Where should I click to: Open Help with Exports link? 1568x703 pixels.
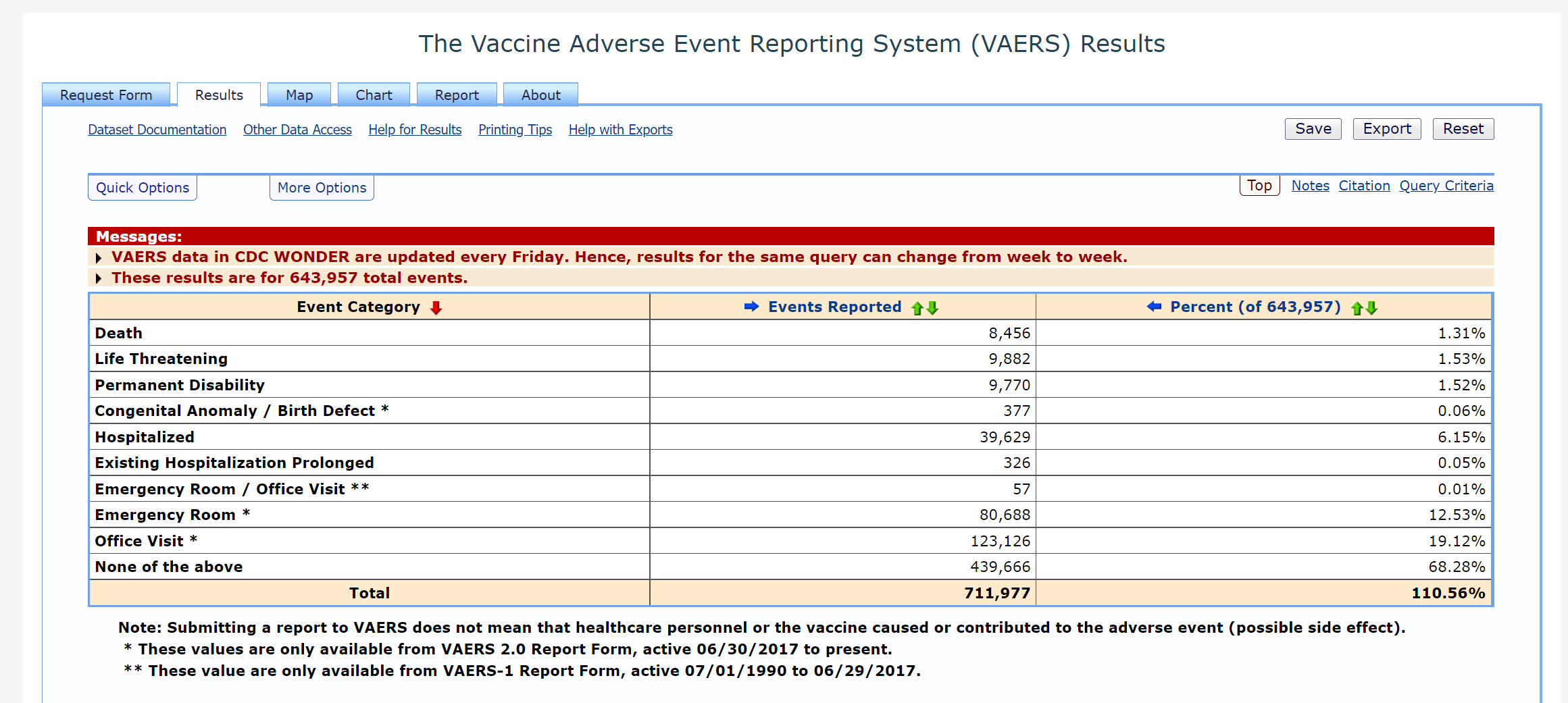click(620, 130)
